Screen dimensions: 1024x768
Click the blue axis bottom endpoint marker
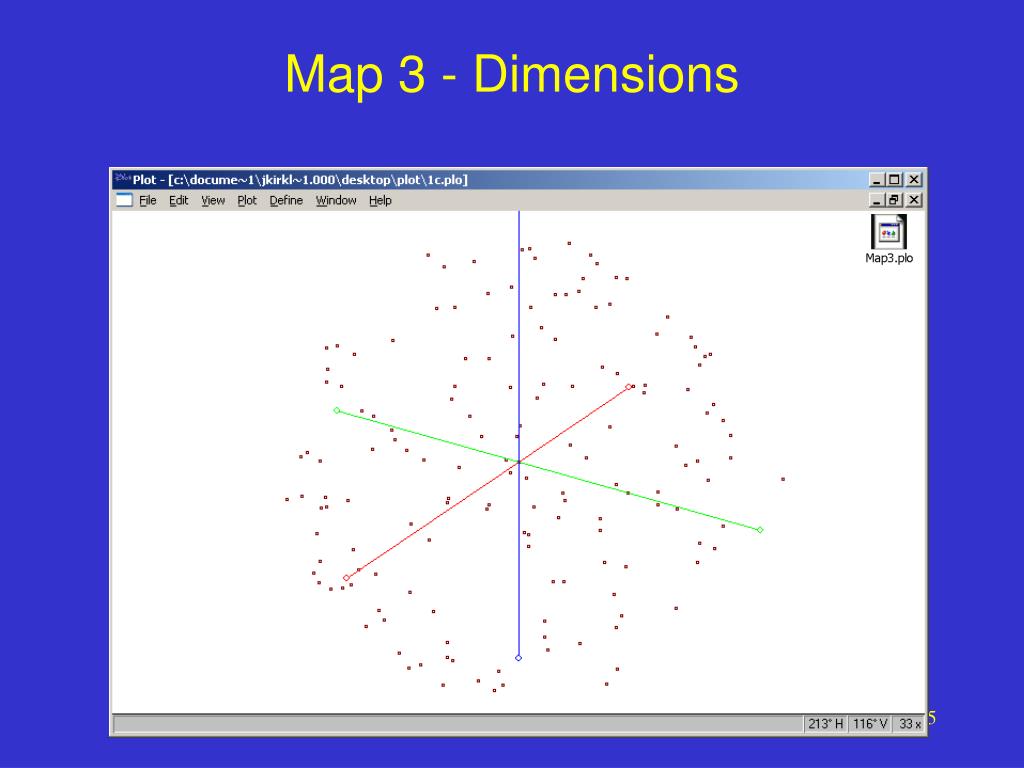pos(519,658)
